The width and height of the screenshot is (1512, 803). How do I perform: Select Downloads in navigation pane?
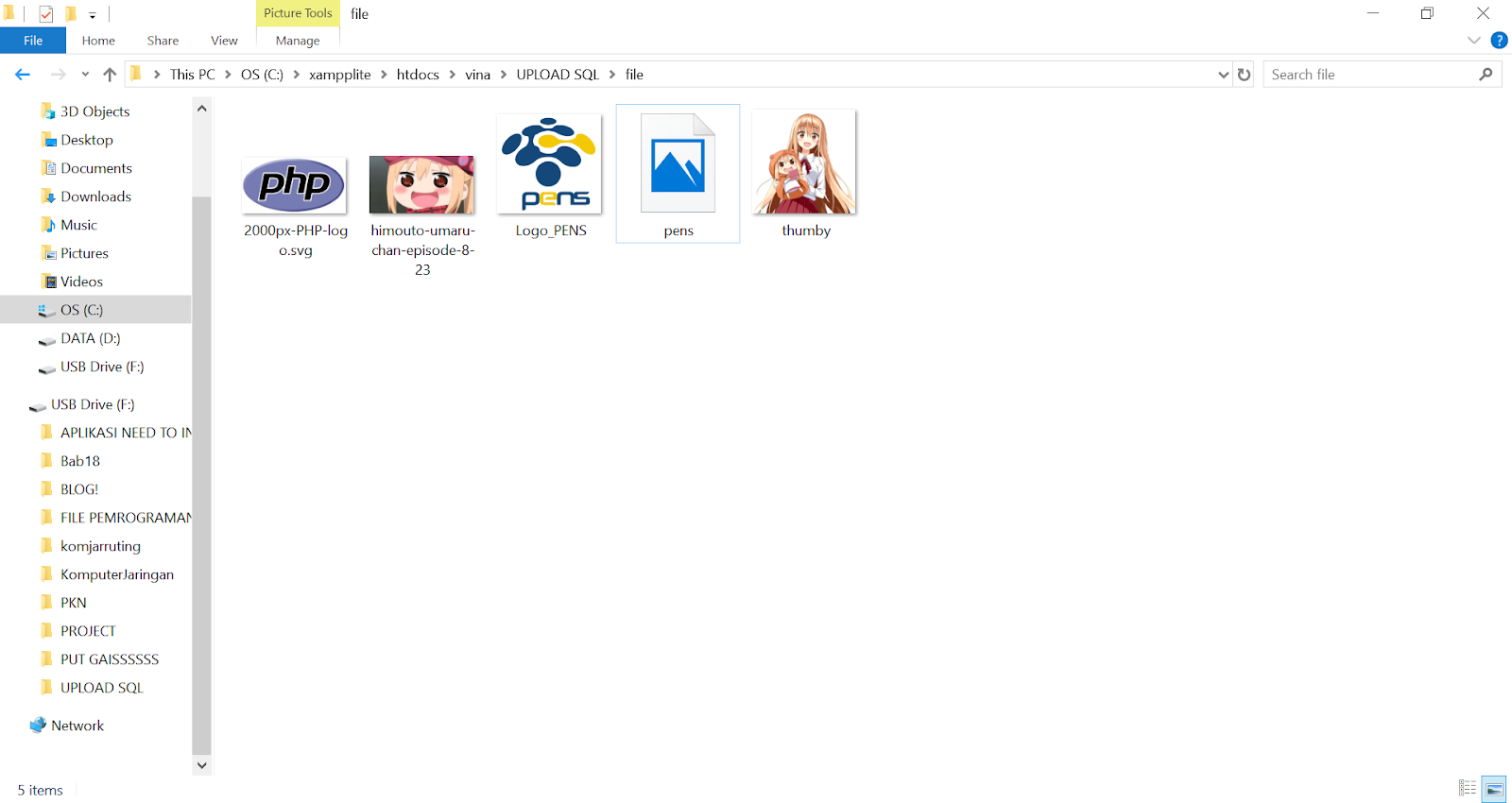(96, 196)
